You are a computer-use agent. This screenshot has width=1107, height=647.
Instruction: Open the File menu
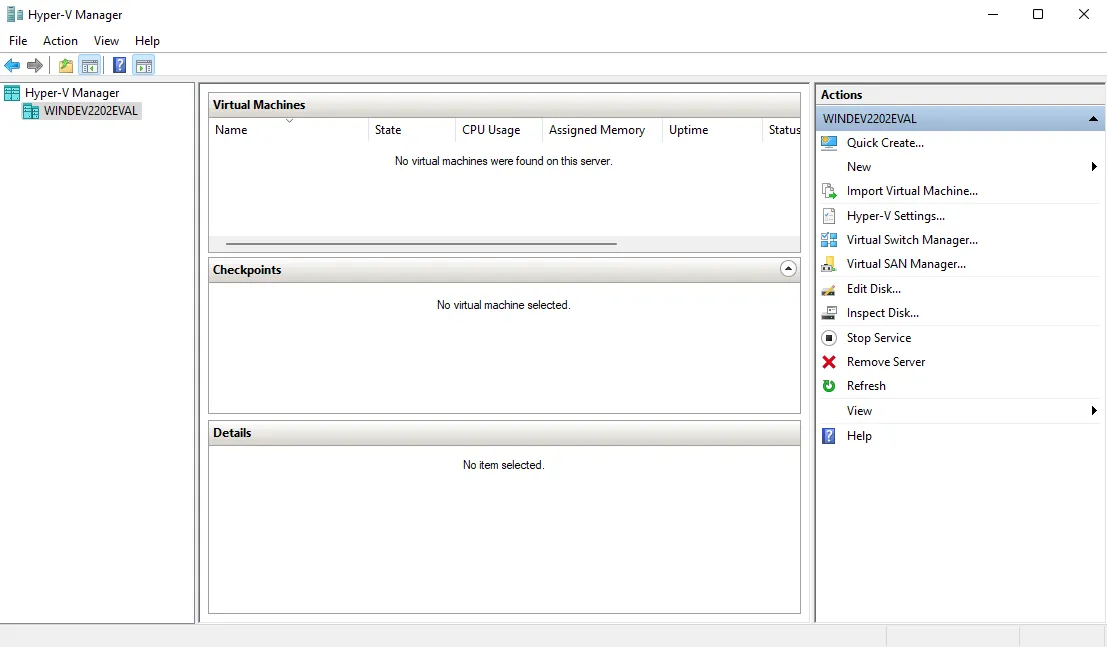coord(18,41)
